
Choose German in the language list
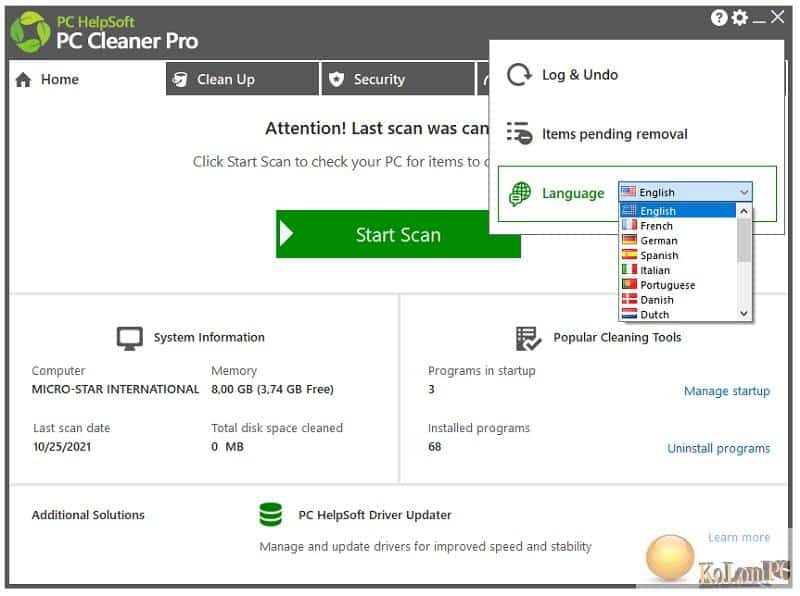click(678, 240)
